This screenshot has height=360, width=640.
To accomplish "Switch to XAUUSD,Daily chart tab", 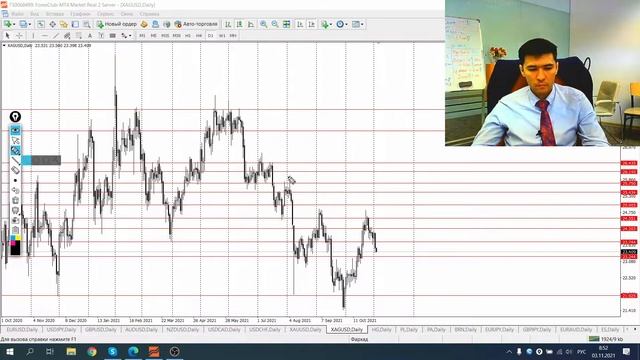I will point(305,329).
